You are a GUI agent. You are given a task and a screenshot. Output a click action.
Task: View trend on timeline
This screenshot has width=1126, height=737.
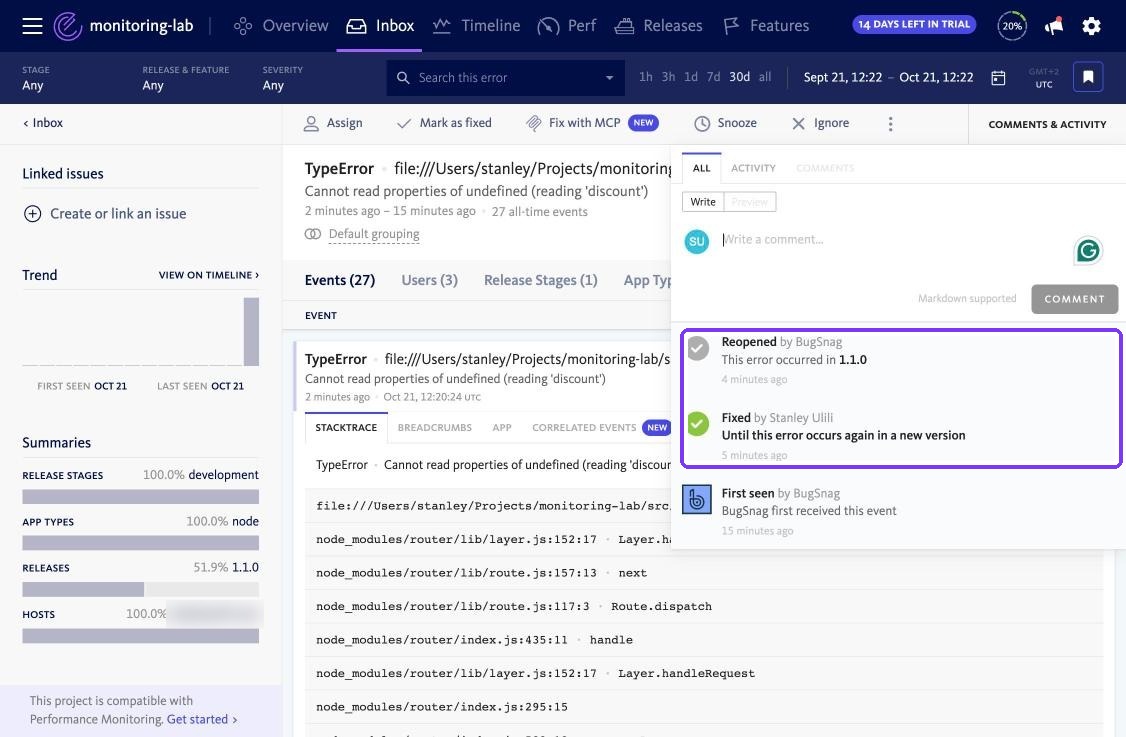[x=209, y=275]
